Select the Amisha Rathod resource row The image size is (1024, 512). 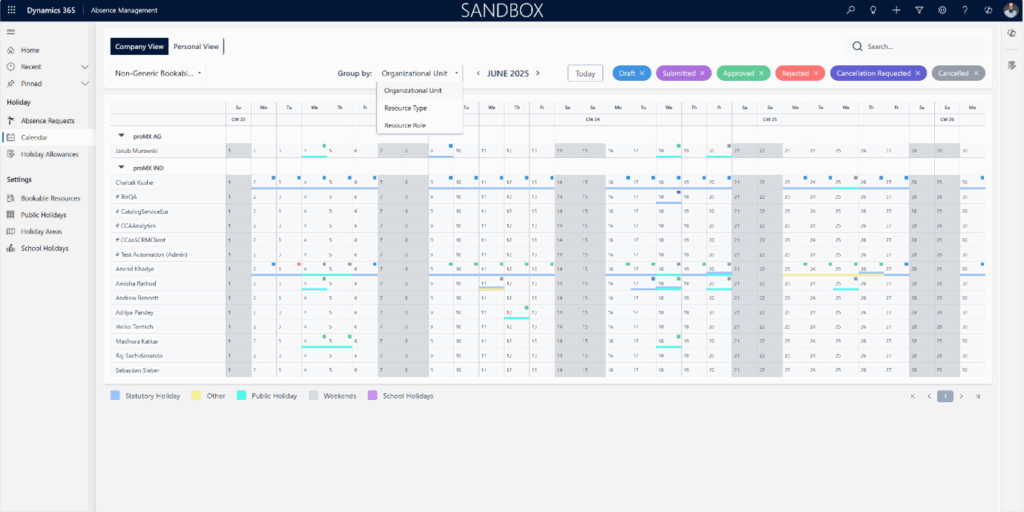[547, 283]
